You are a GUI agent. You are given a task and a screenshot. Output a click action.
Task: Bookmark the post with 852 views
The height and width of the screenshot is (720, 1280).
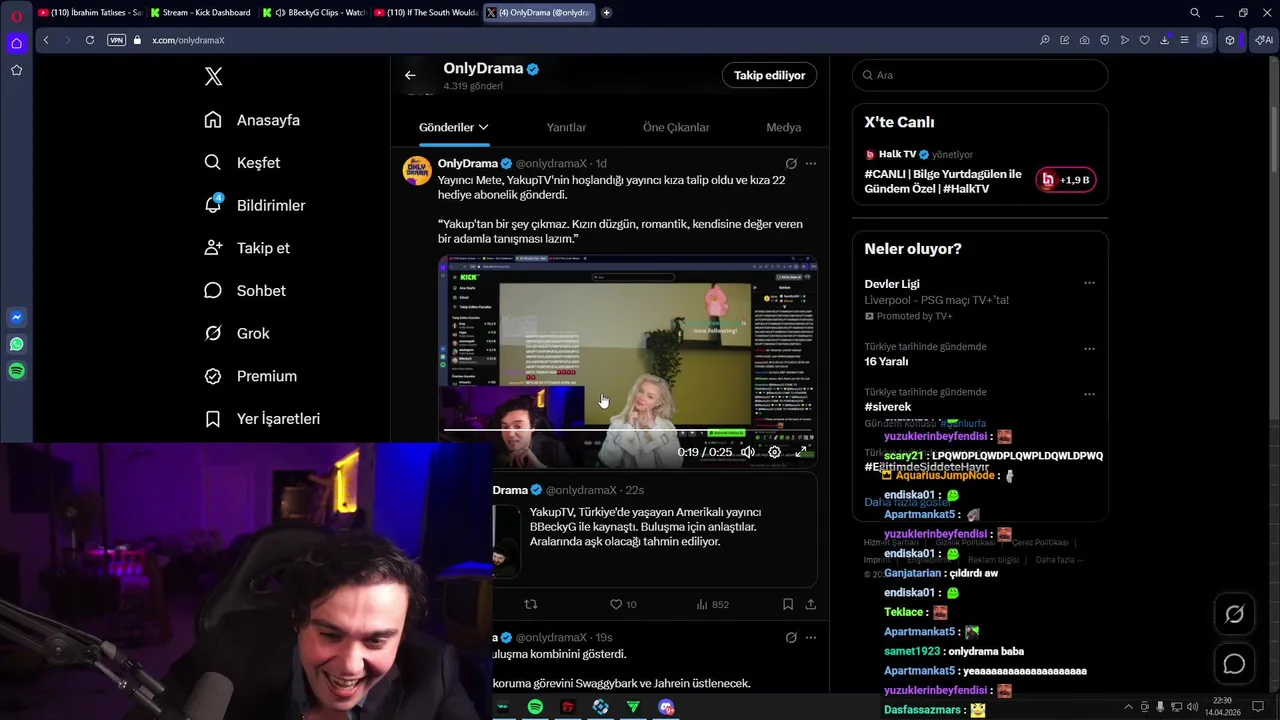click(788, 604)
